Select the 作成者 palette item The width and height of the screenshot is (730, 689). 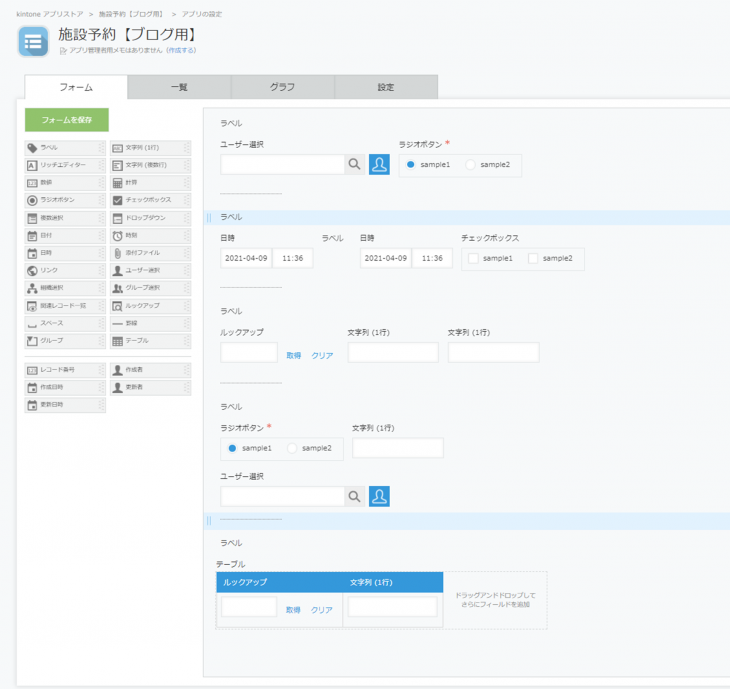[150, 370]
